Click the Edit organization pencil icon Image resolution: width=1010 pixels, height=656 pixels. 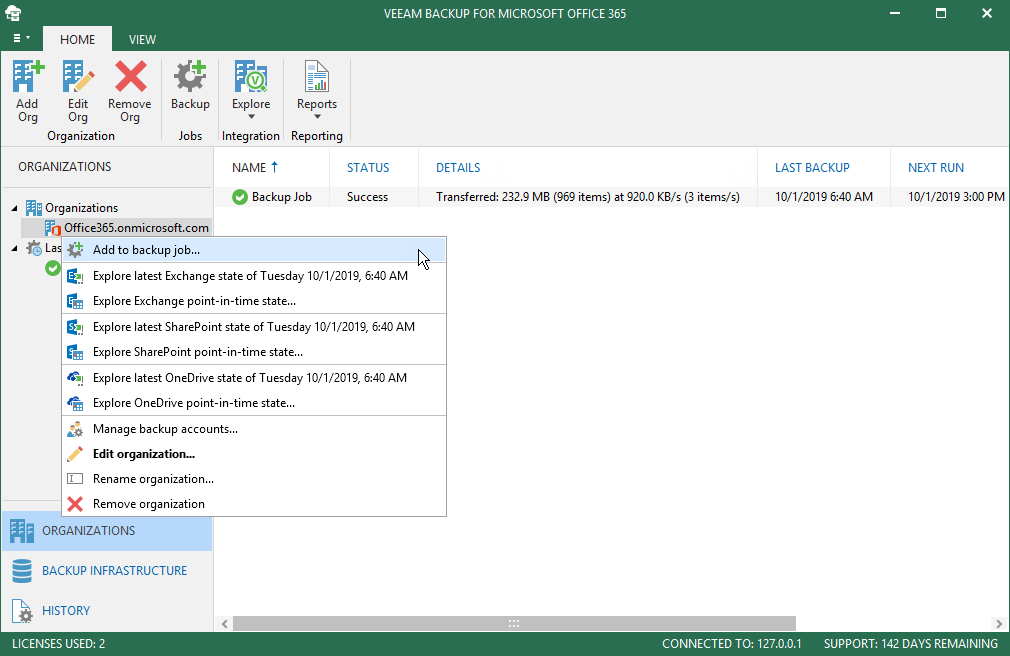point(75,454)
